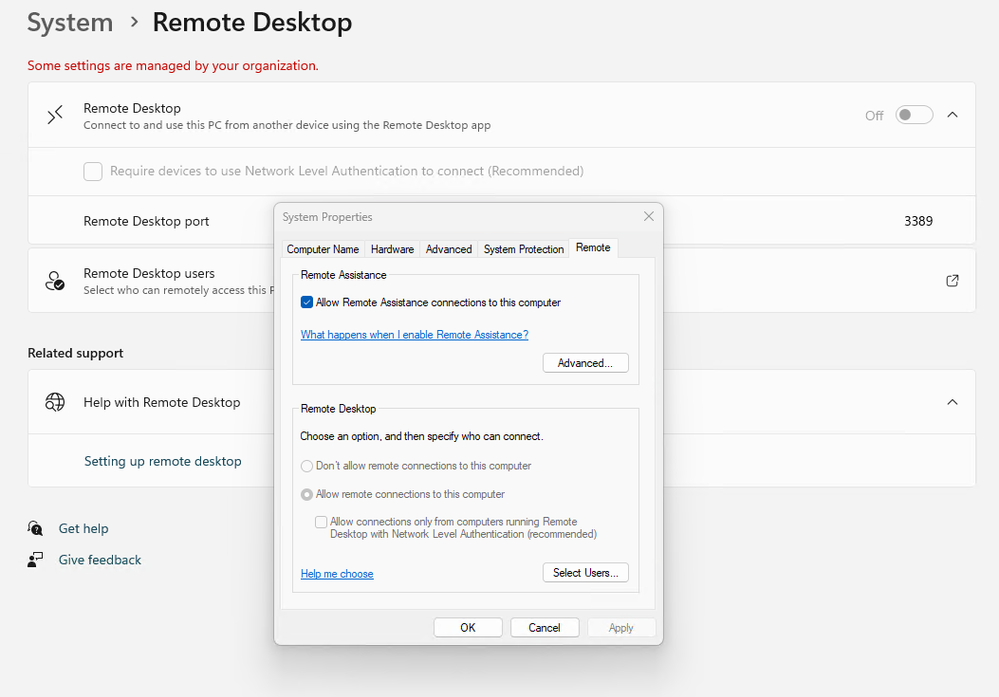Viewport: 999px width, 697px height.
Task: Open Remote Desktop users external link icon
Action: [x=952, y=280]
